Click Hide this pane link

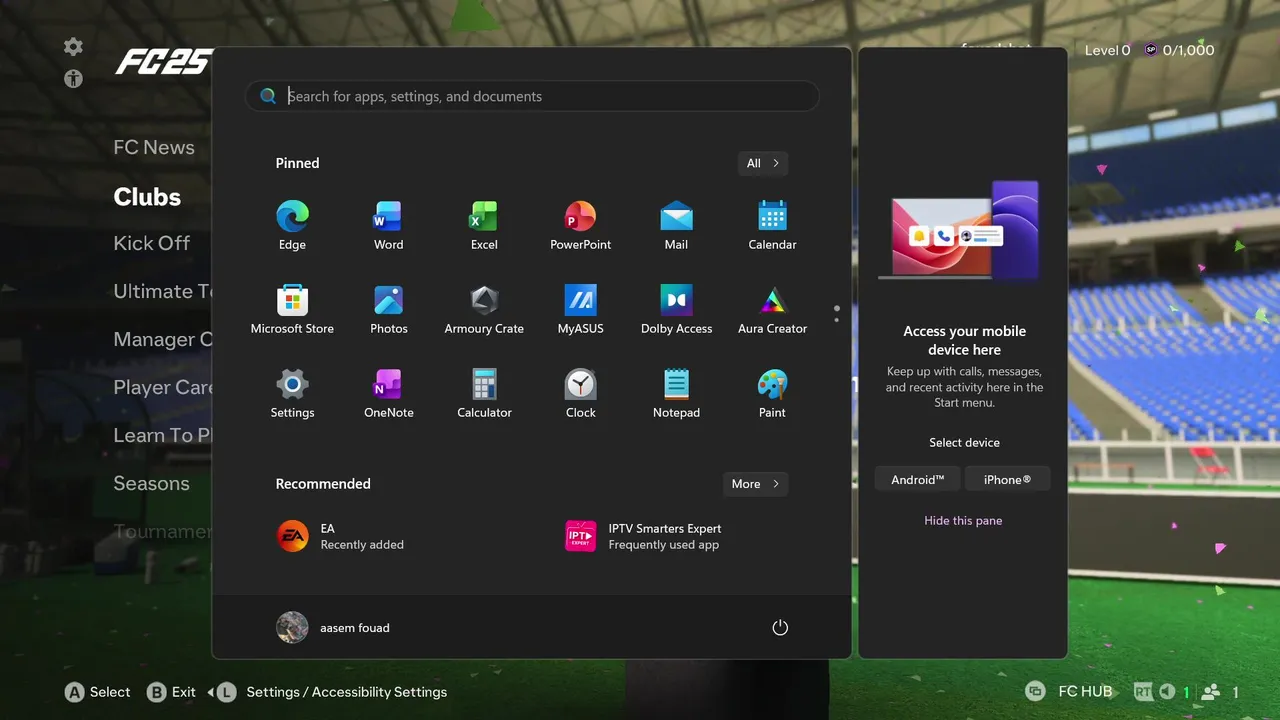click(963, 521)
